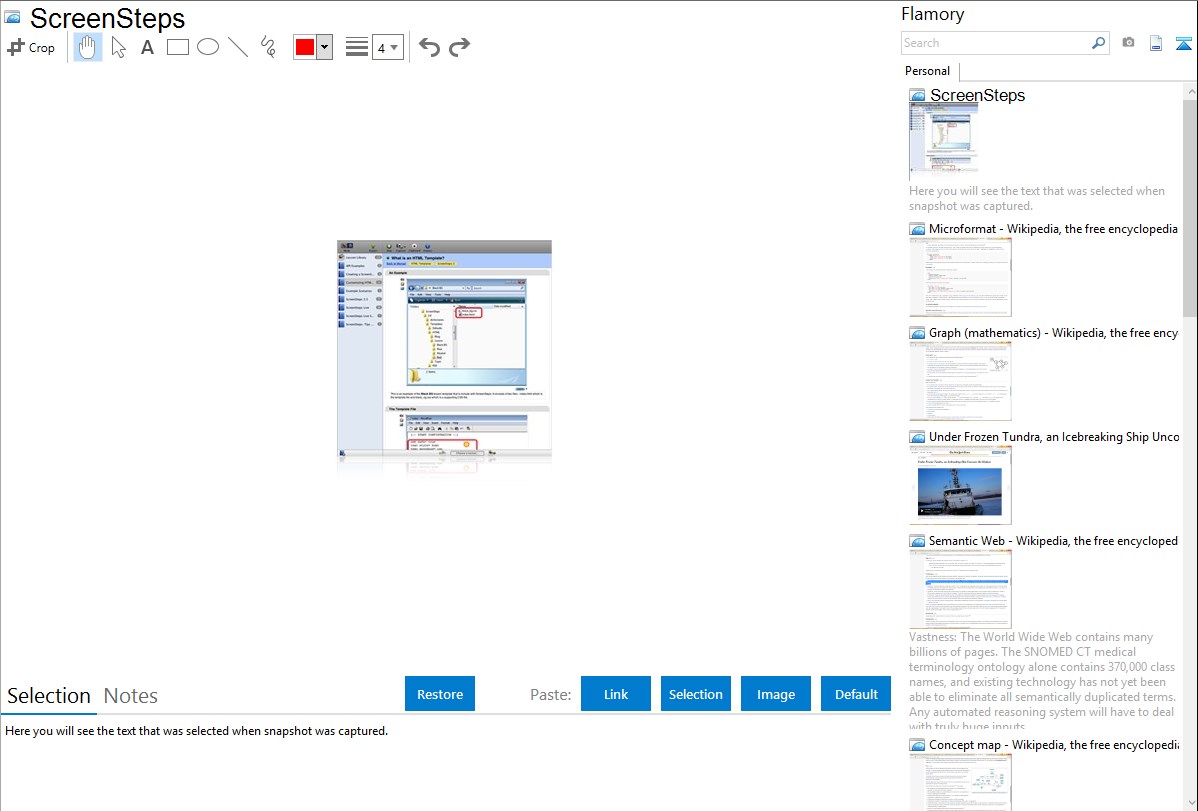This screenshot has width=1198, height=811.
Task: Click the selection pane text 'Here you will see the text'
Action: coord(196,731)
